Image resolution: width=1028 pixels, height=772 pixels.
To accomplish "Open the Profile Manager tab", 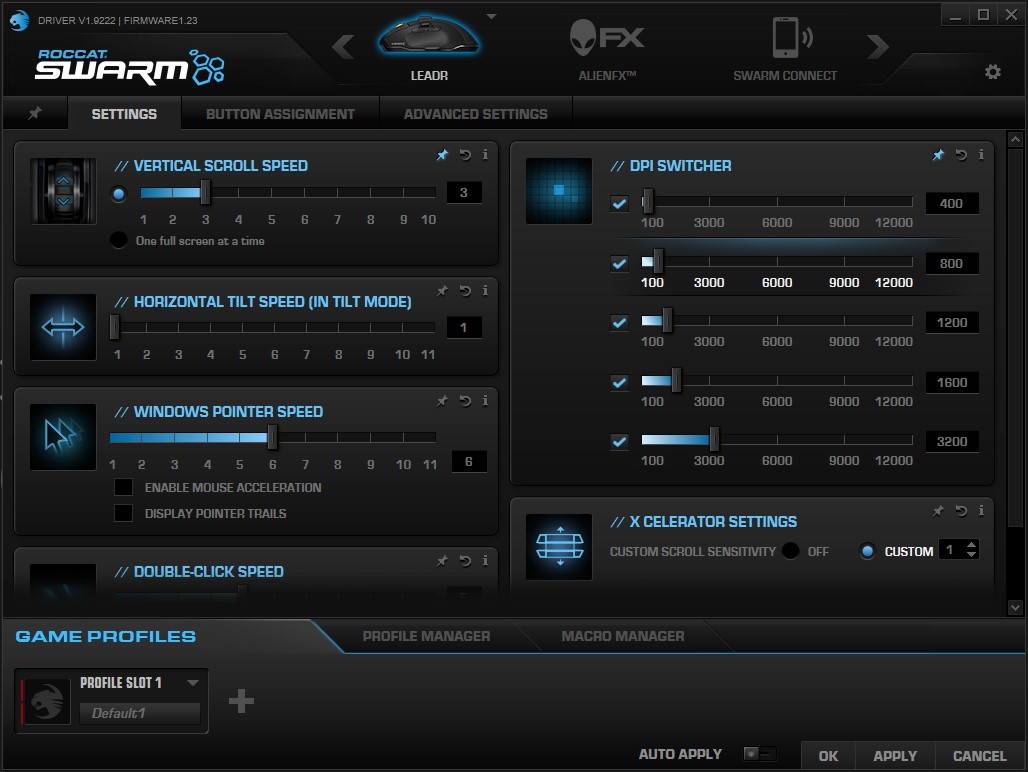I will 426,636.
